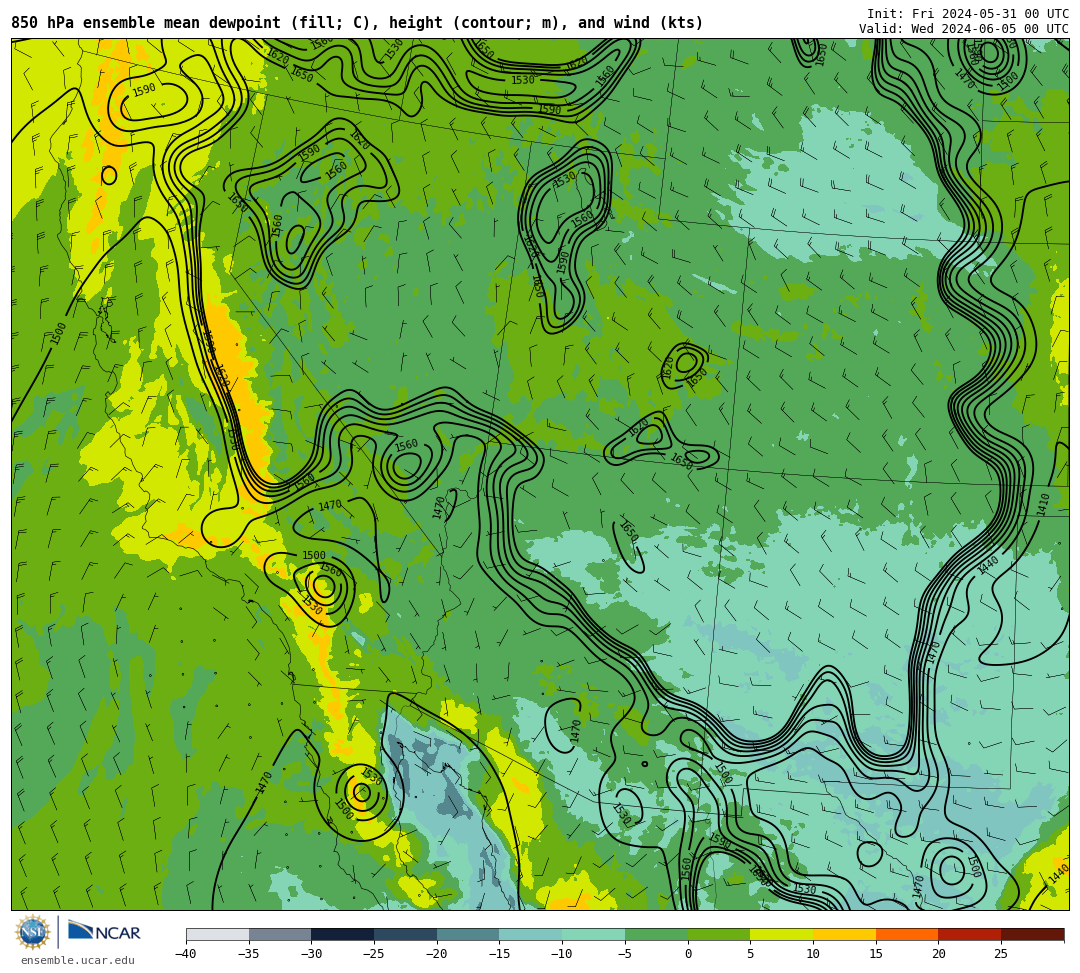1080x973 pixels.
Task: Click the dark brown 25+ colorbar swatch
Action: coord(1032,934)
